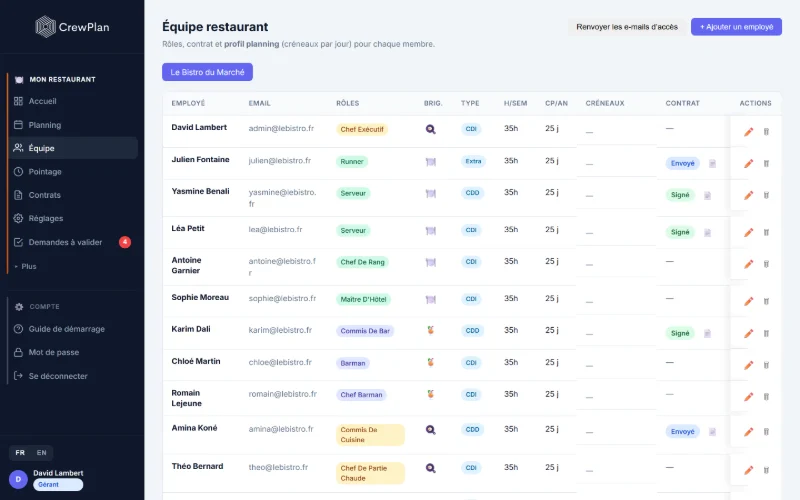
Task: Open Amina Koné's contract document icon
Action: 712,432
